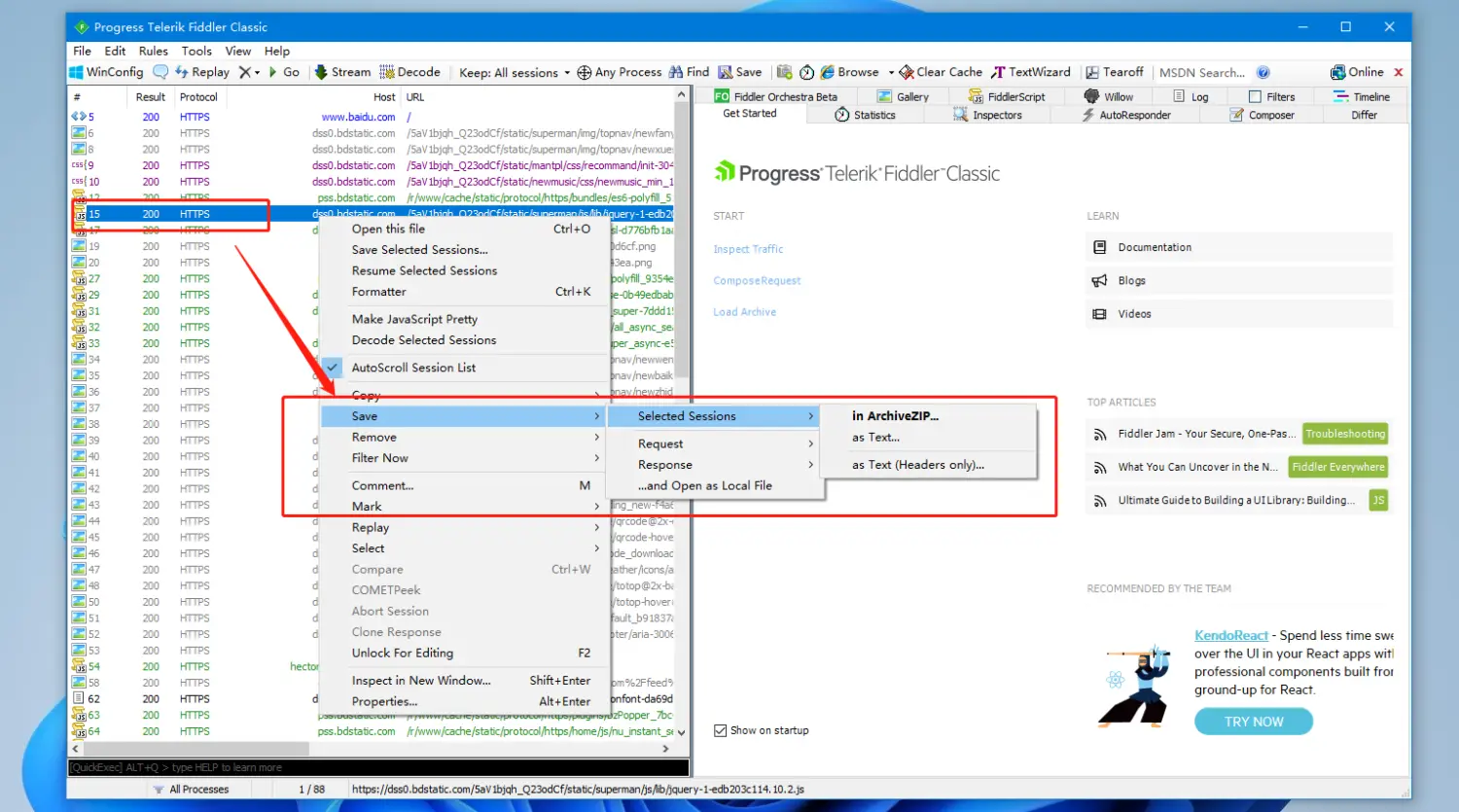
Task: Click the ComposeRequest link
Action: pyautogui.click(x=757, y=281)
